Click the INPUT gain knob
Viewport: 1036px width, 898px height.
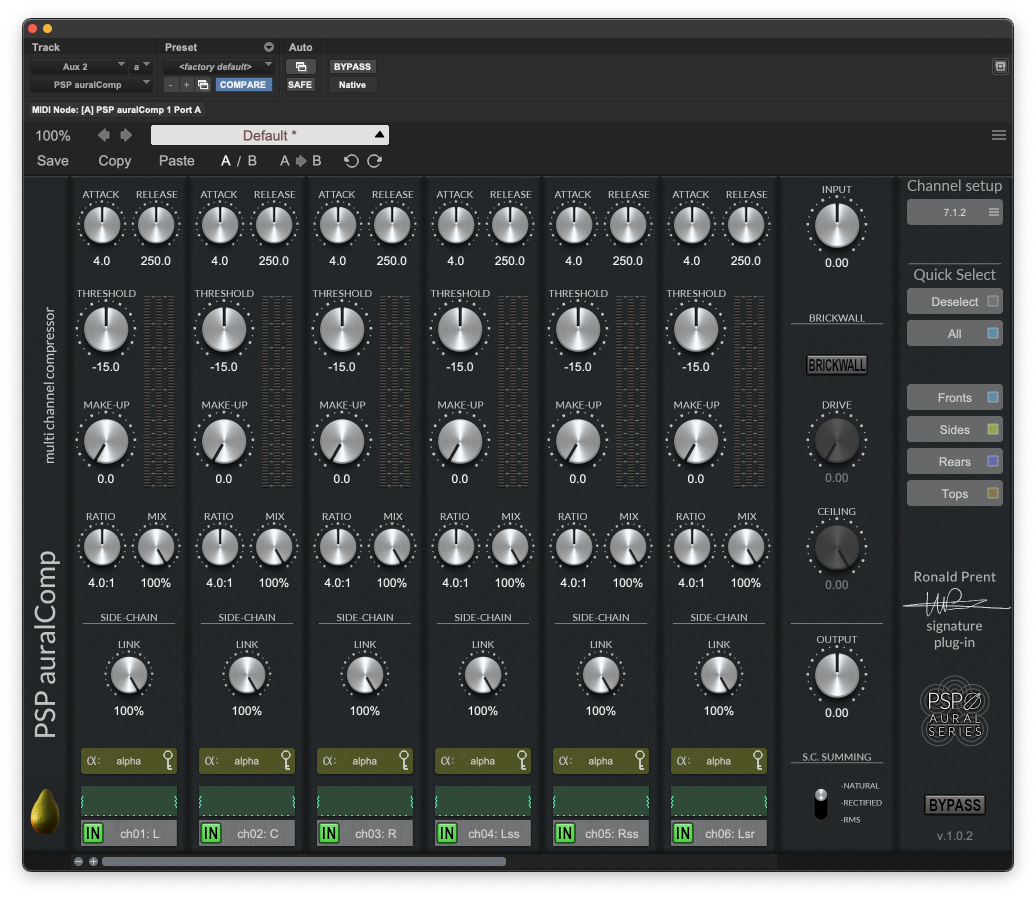click(x=836, y=225)
